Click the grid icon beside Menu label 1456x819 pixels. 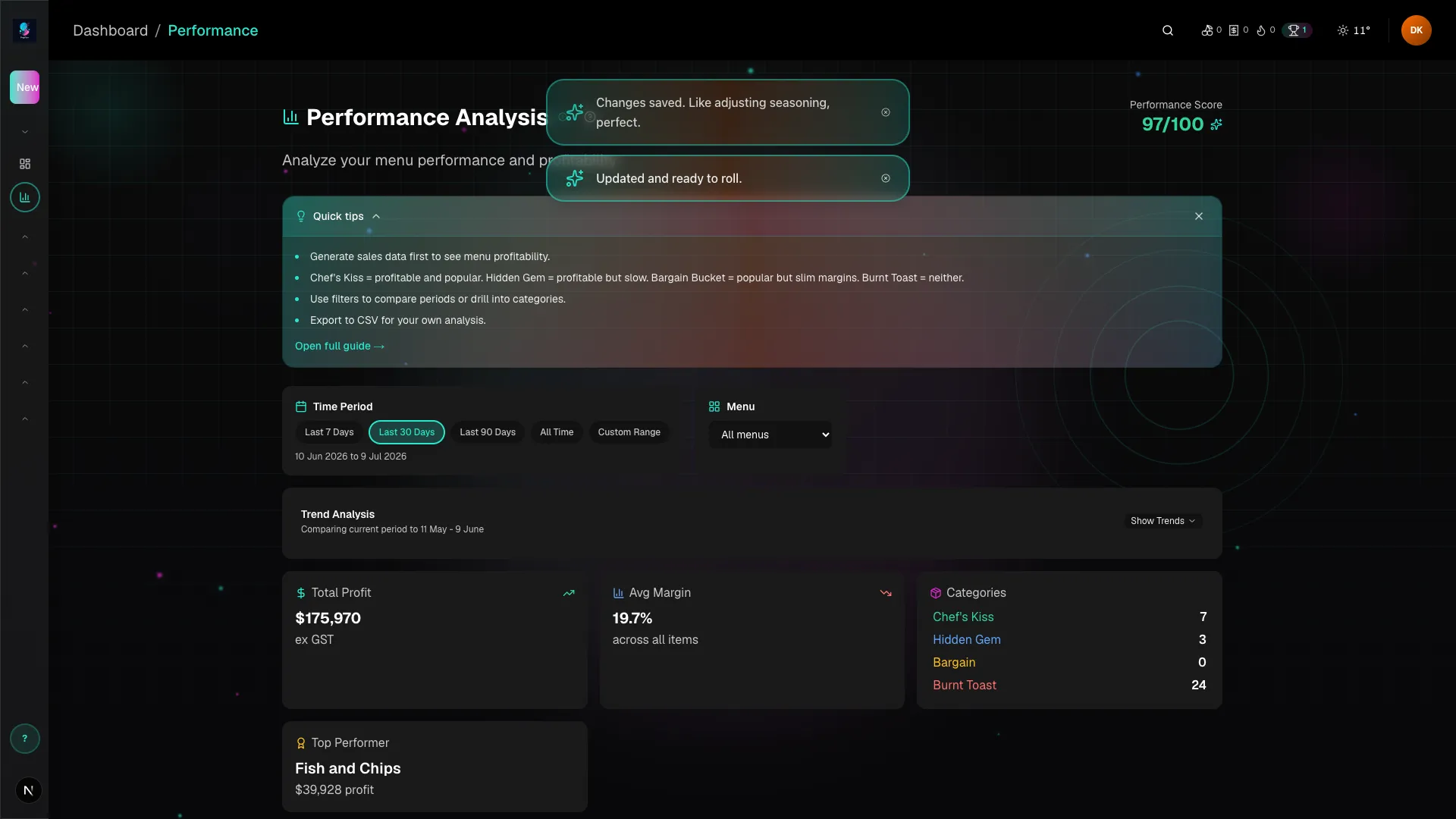point(714,406)
